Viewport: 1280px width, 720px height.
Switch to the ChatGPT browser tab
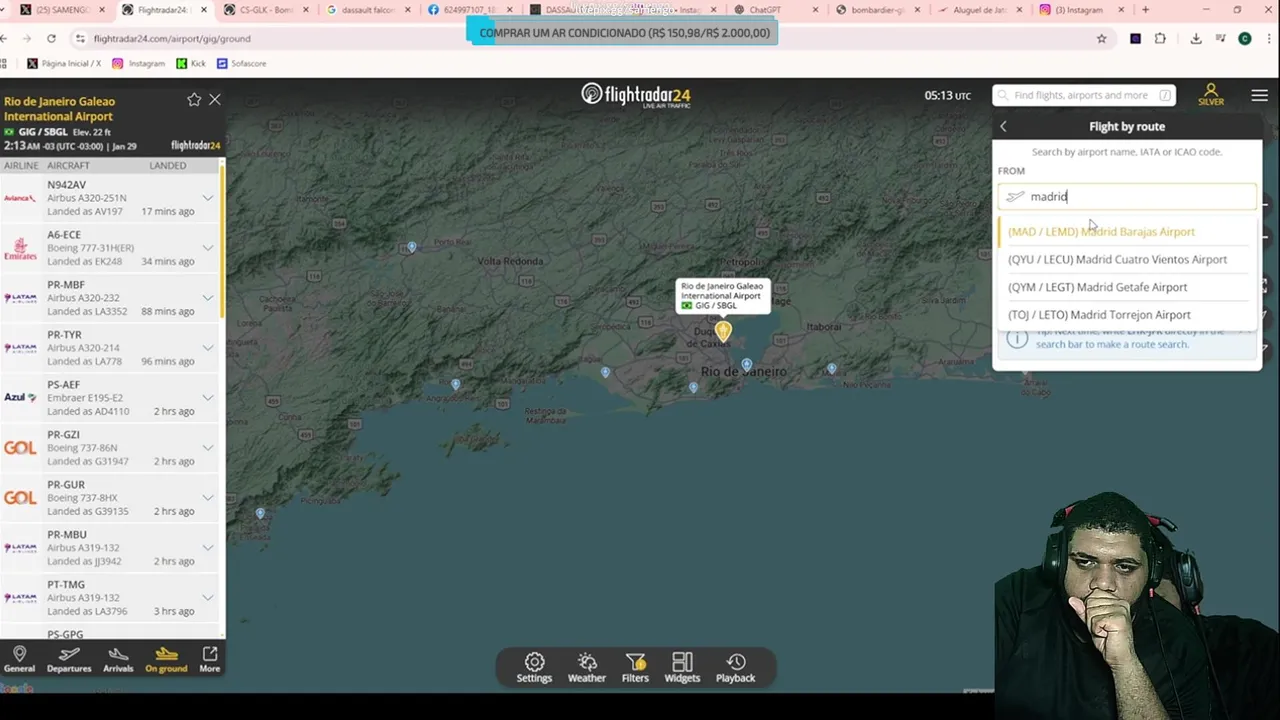pyautogui.click(x=775, y=10)
